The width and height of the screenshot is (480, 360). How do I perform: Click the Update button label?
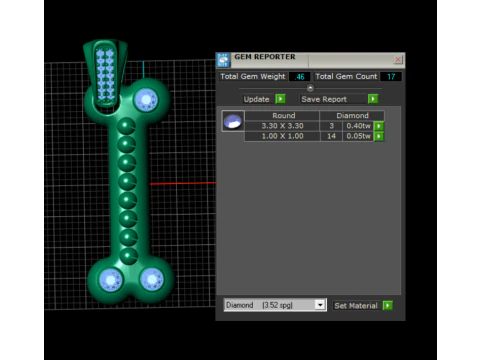(x=256, y=99)
